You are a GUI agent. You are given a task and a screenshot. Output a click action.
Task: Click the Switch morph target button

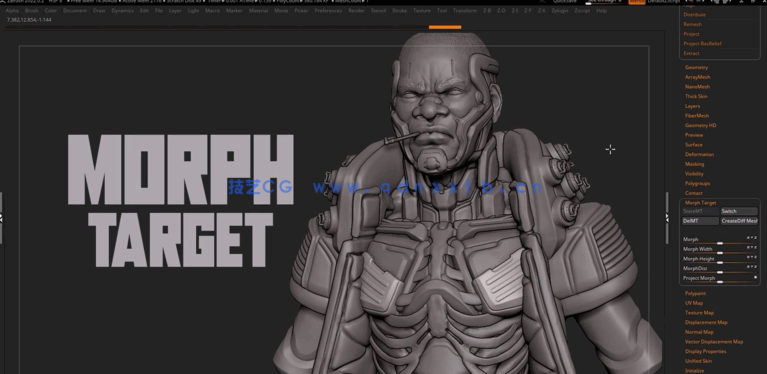739,211
